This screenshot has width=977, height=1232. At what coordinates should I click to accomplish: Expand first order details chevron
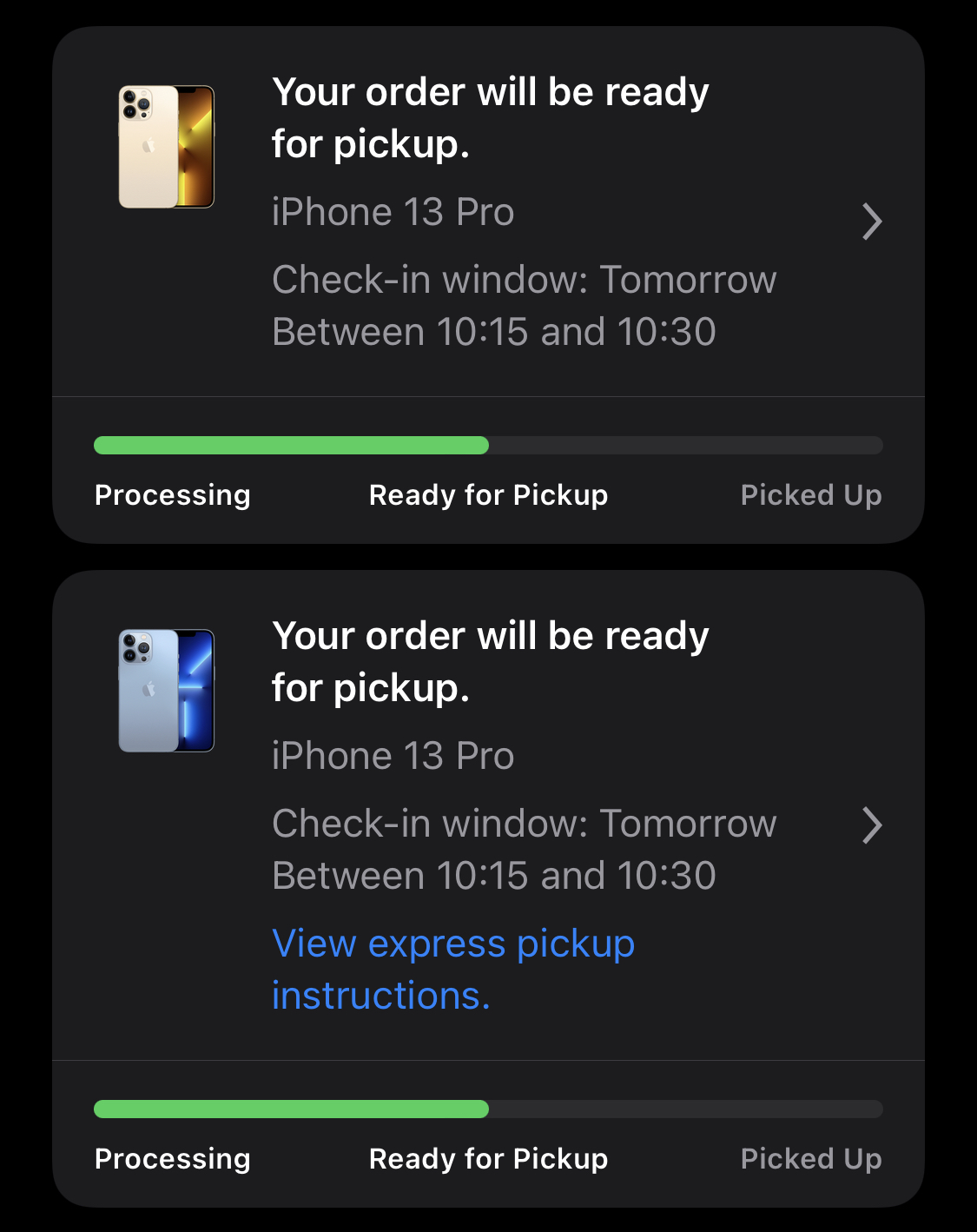872,221
